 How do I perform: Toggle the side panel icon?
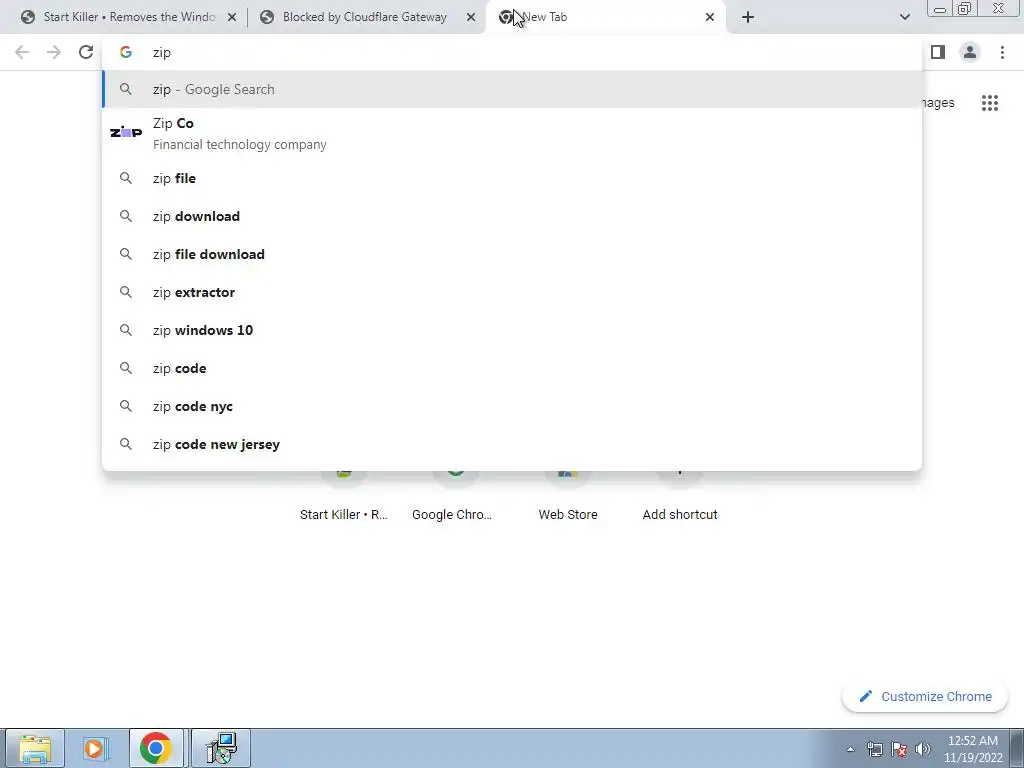[x=938, y=52]
